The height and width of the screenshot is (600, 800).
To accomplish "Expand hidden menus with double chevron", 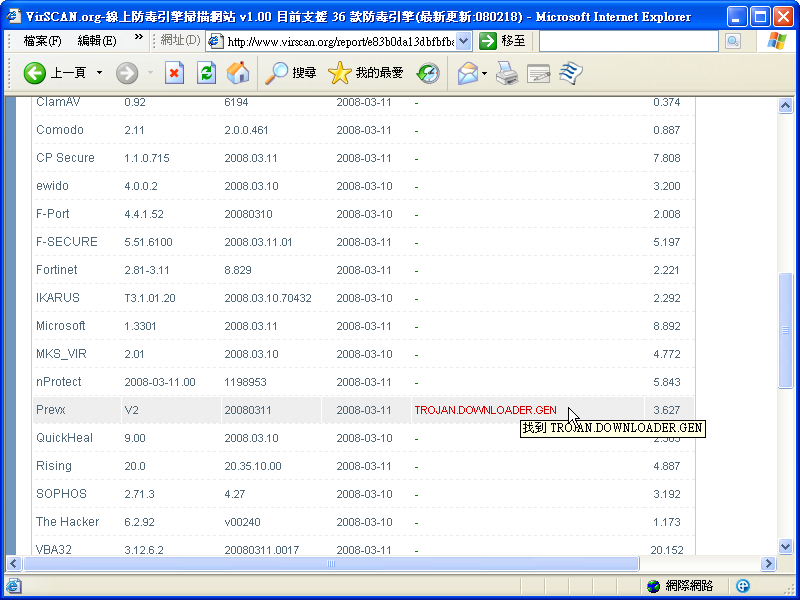I will [x=139, y=37].
